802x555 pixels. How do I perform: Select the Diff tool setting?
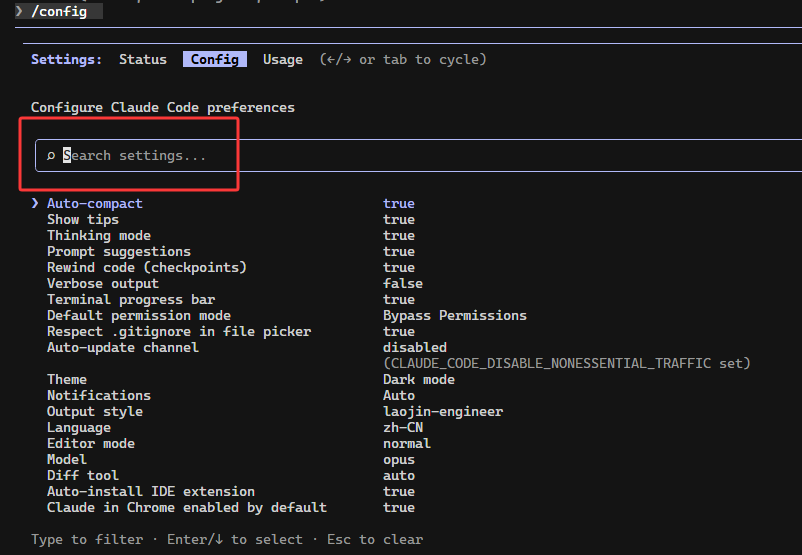pos(83,475)
